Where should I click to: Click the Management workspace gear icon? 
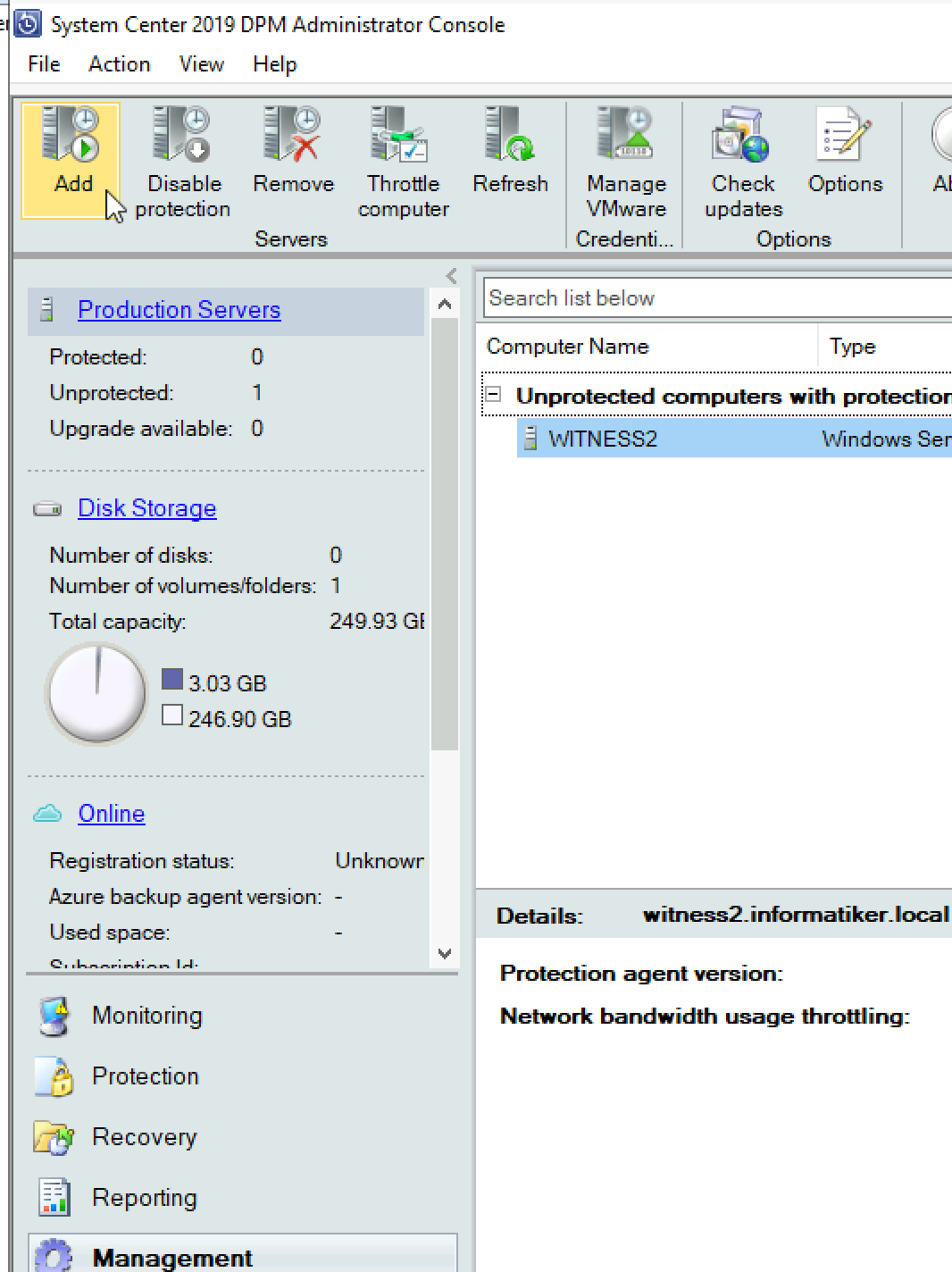point(54,1256)
